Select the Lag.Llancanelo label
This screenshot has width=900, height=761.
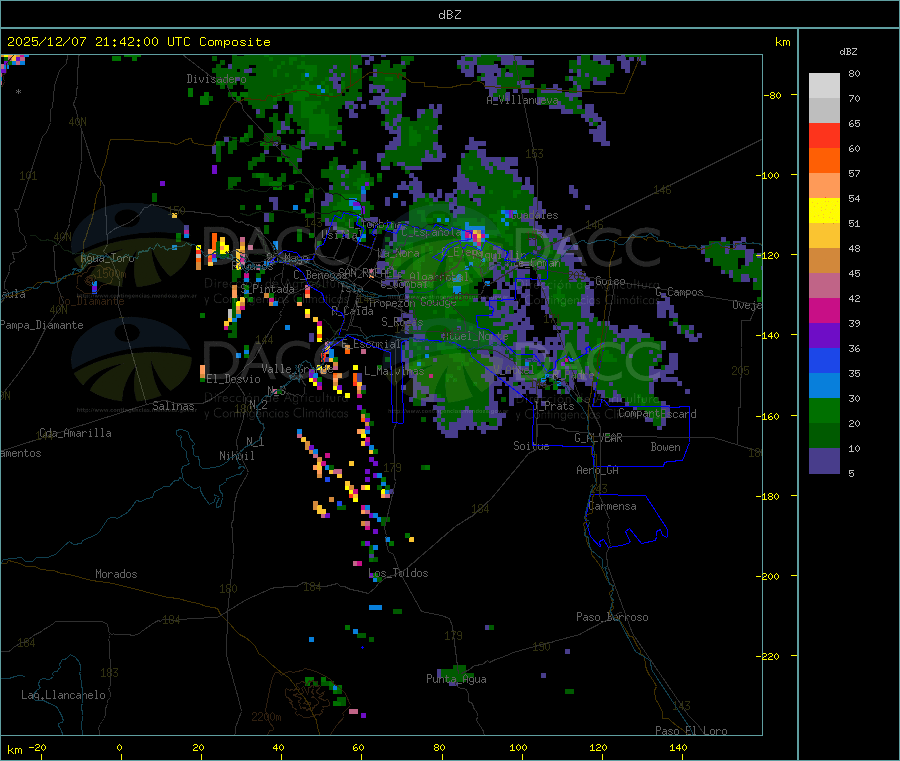click(x=64, y=696)
